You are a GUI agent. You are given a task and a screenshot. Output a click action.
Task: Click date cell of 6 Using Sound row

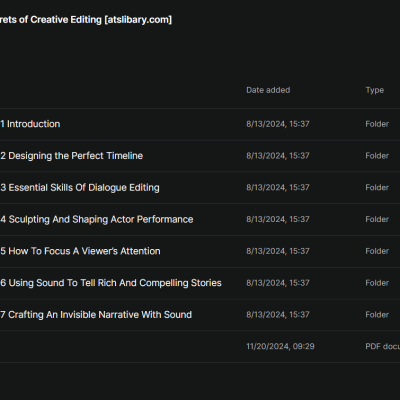(278, 283)
